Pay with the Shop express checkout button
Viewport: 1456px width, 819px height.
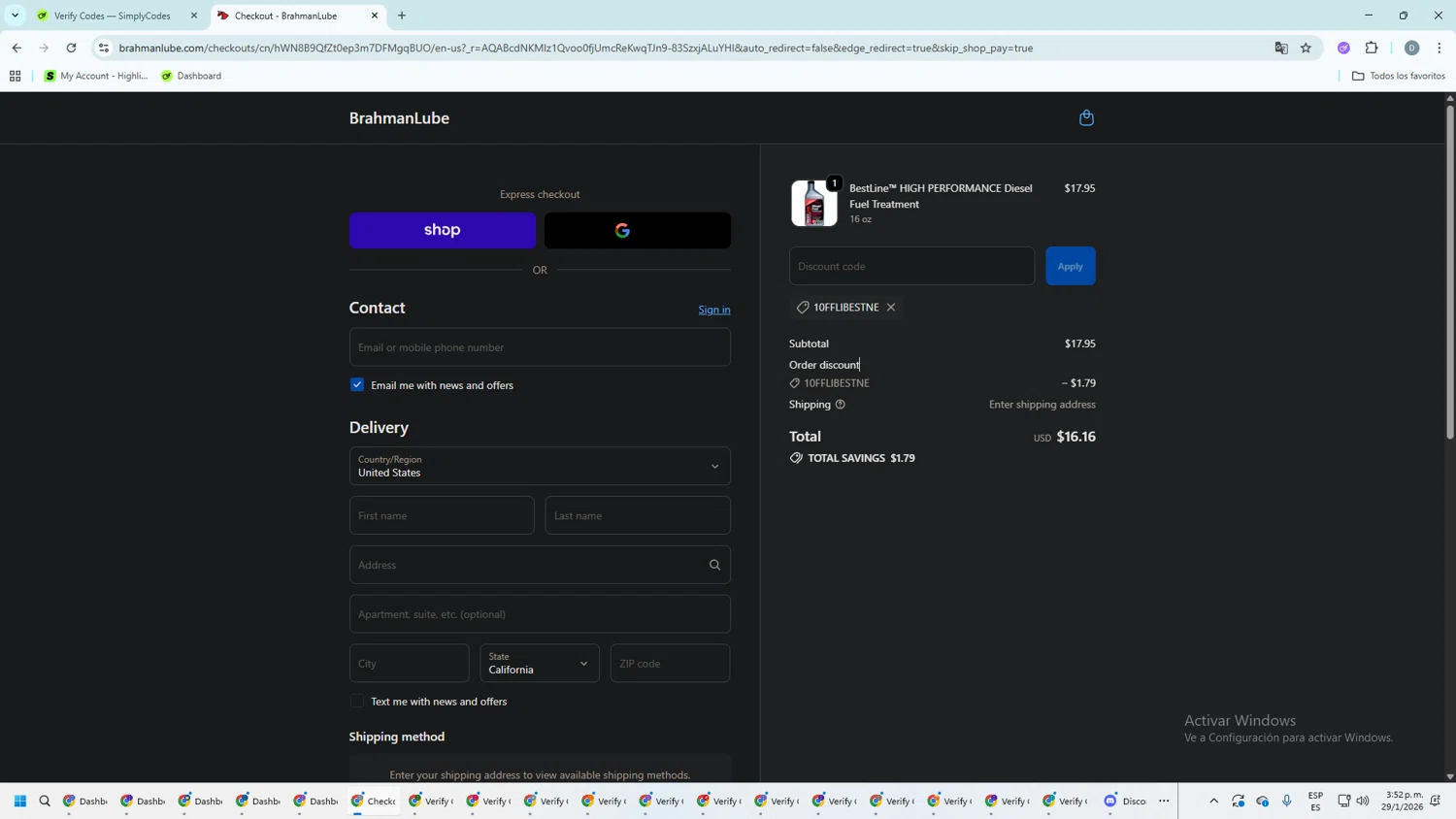pyautogui.click(x=443, y=230)
